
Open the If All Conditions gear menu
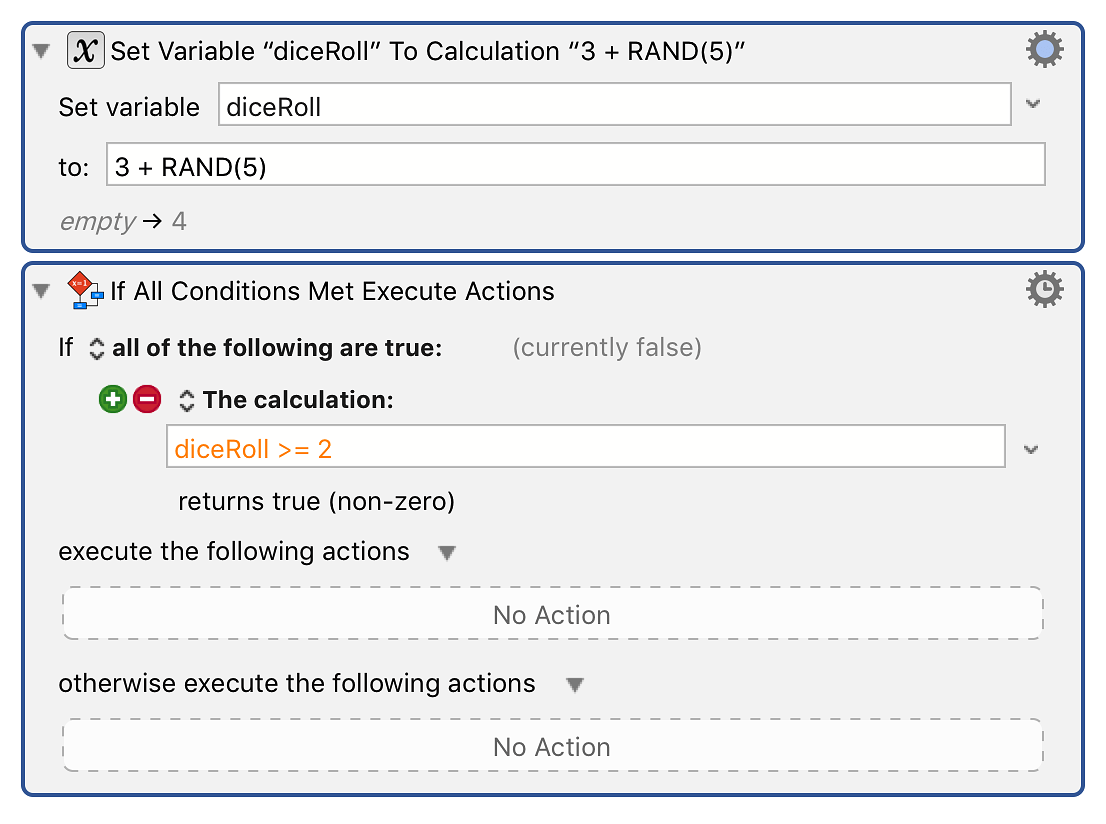pyautogui.click(x=1044, y=289)
